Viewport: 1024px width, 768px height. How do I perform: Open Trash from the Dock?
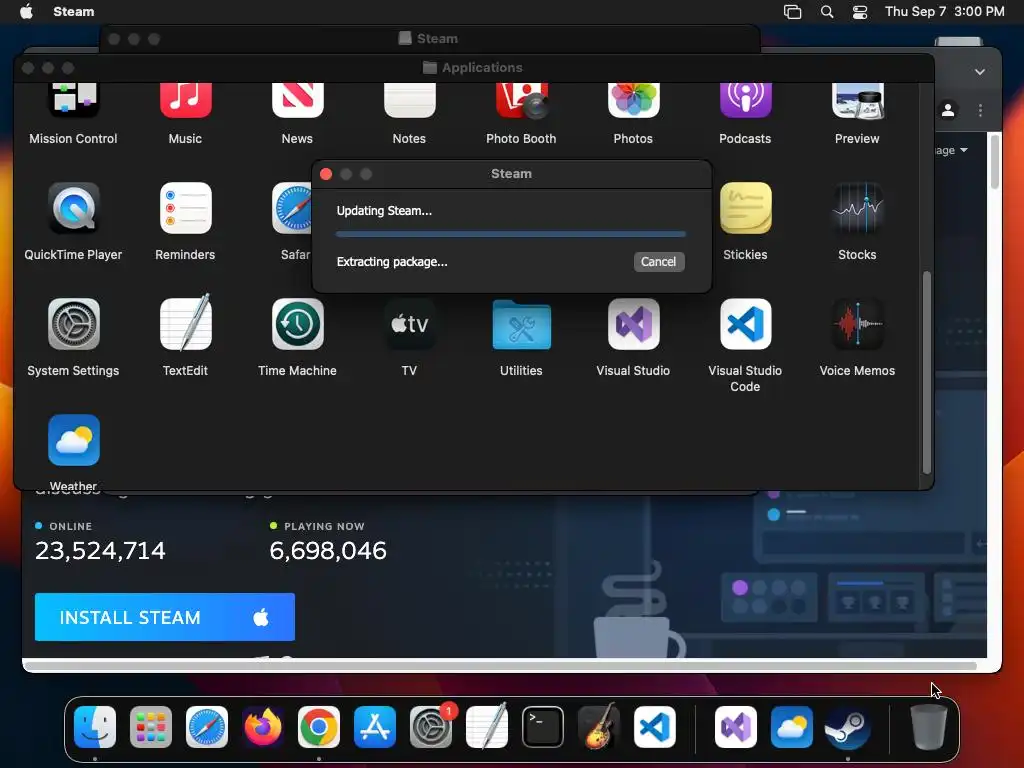(x=928, y=727)
